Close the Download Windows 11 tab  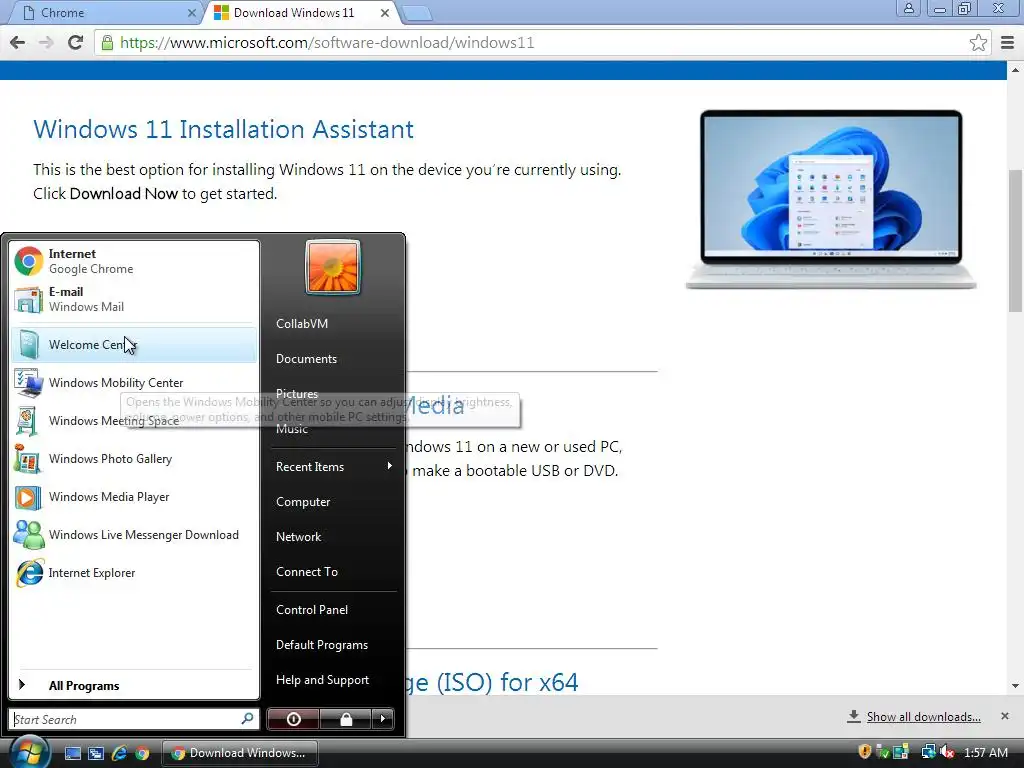(385, 12)
